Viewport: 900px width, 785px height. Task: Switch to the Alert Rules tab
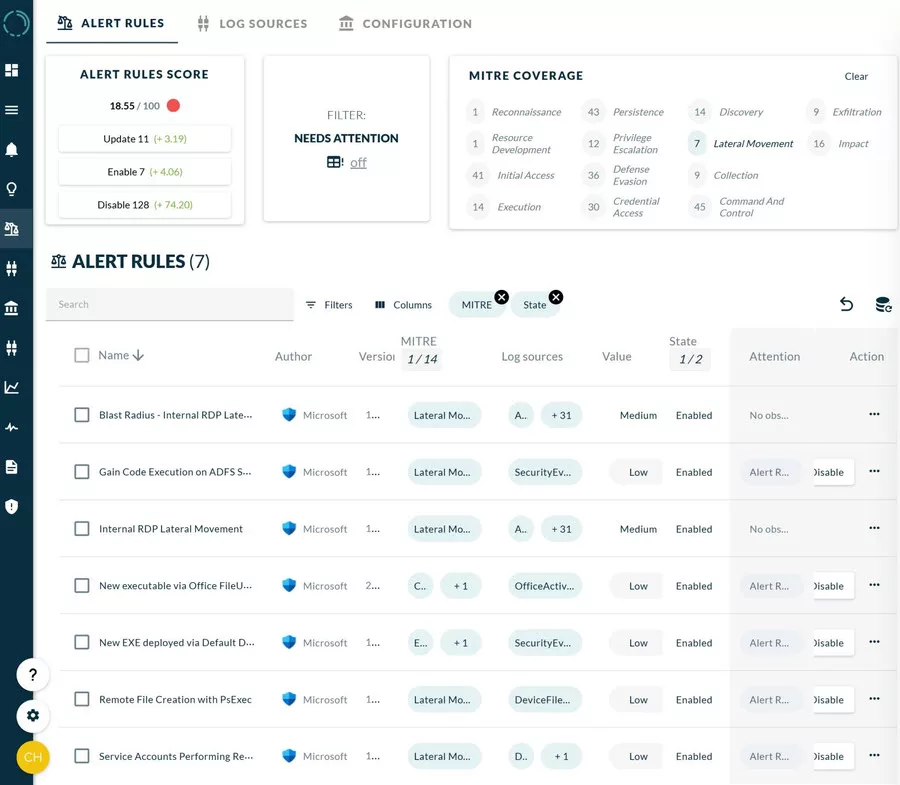click(111, 24)
